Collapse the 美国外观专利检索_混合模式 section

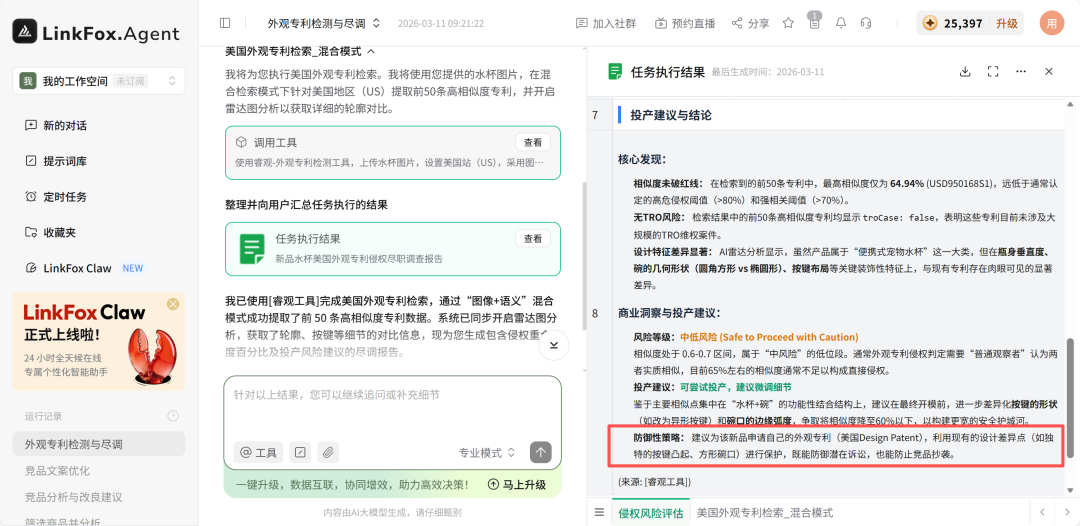371,50
